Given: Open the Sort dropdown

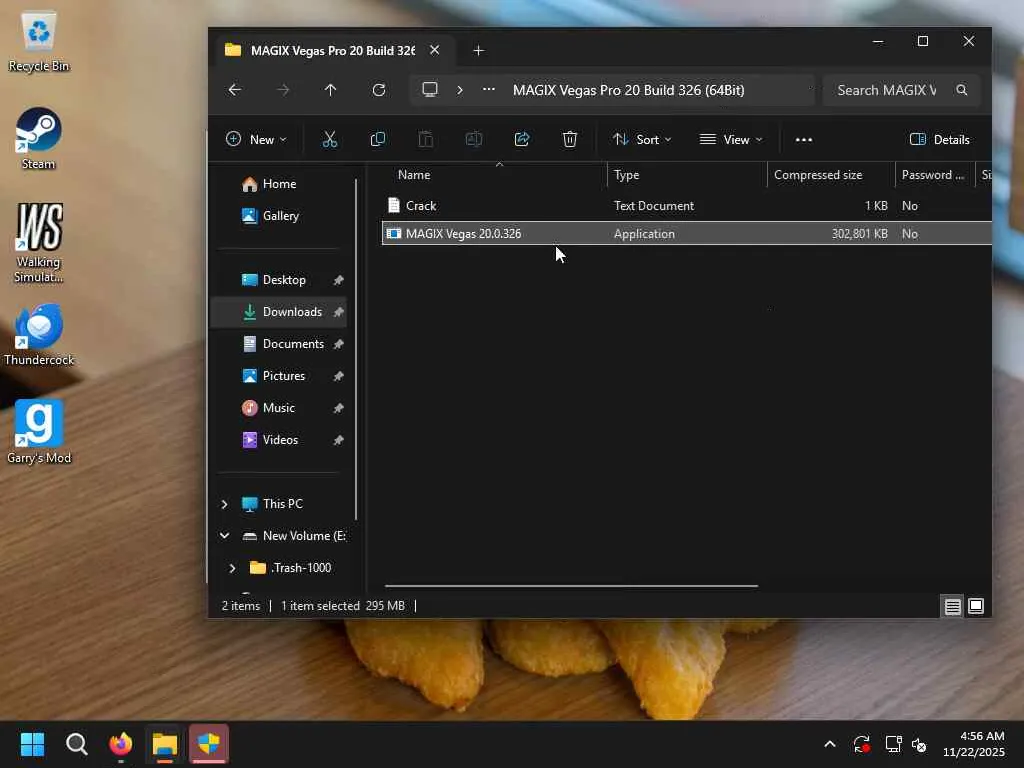Looking at the screenshot, I should (x=642, y=139).
